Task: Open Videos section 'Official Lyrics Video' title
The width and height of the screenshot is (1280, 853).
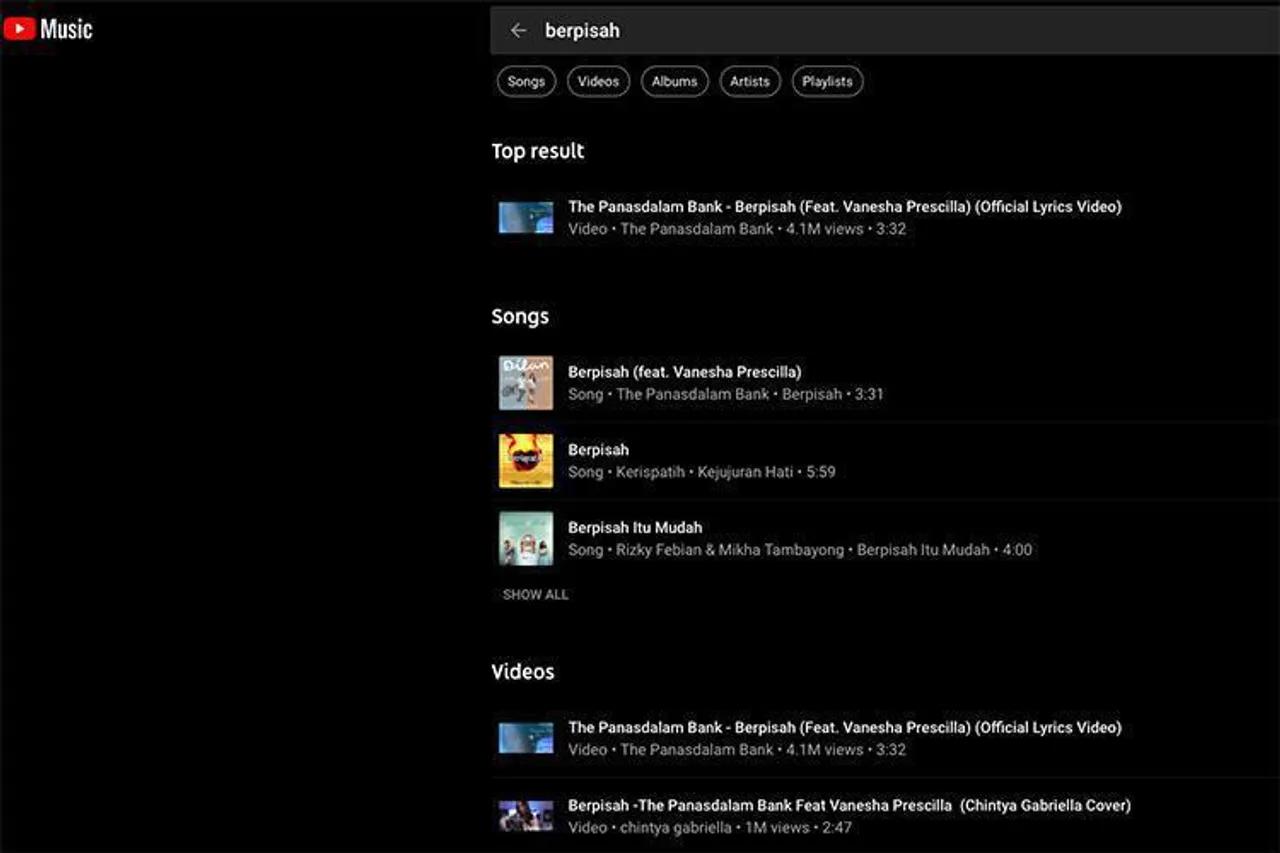Action: pyautogui.click(x=845, y=728)
